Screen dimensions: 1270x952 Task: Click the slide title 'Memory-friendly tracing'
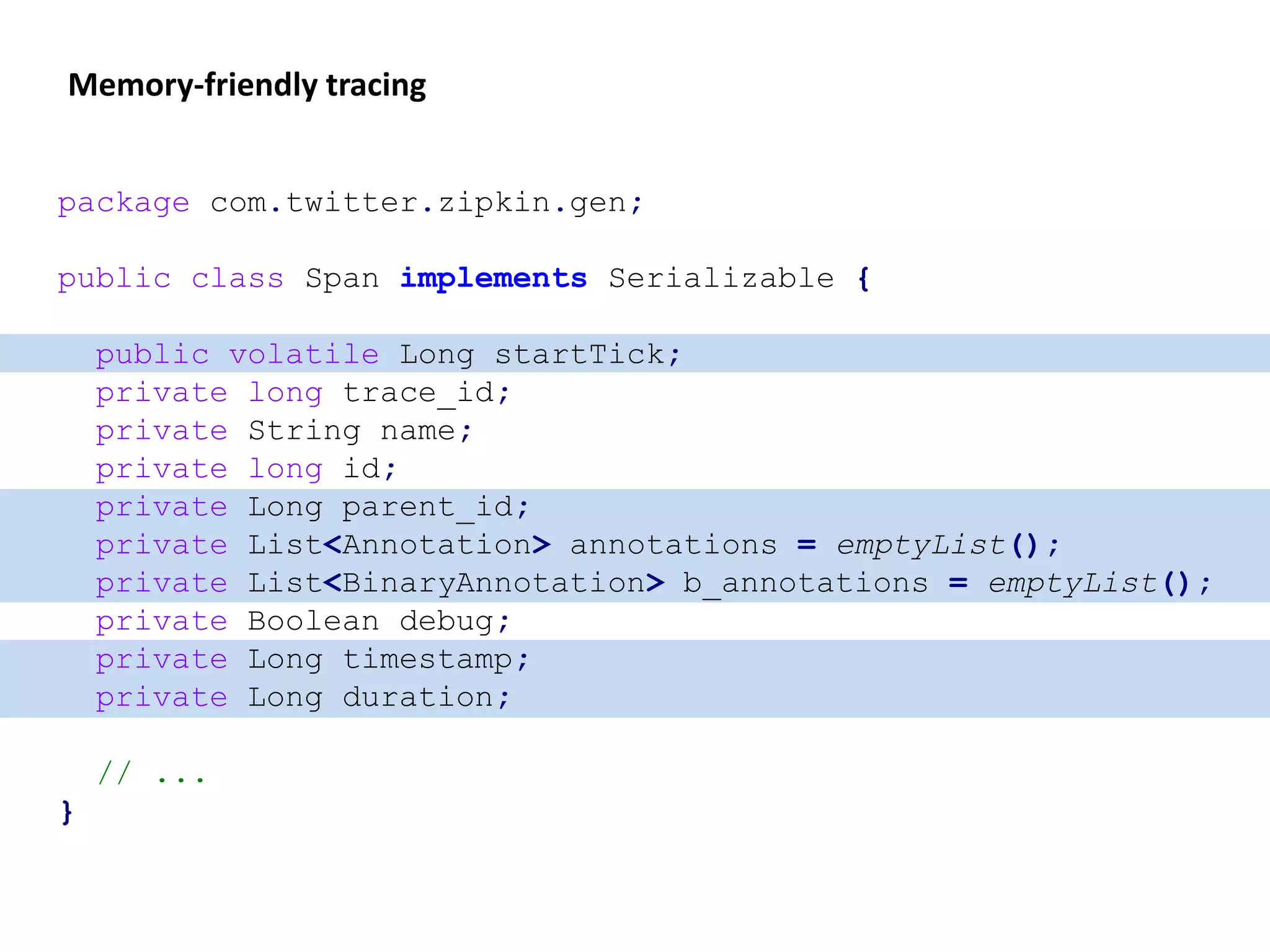247,85
